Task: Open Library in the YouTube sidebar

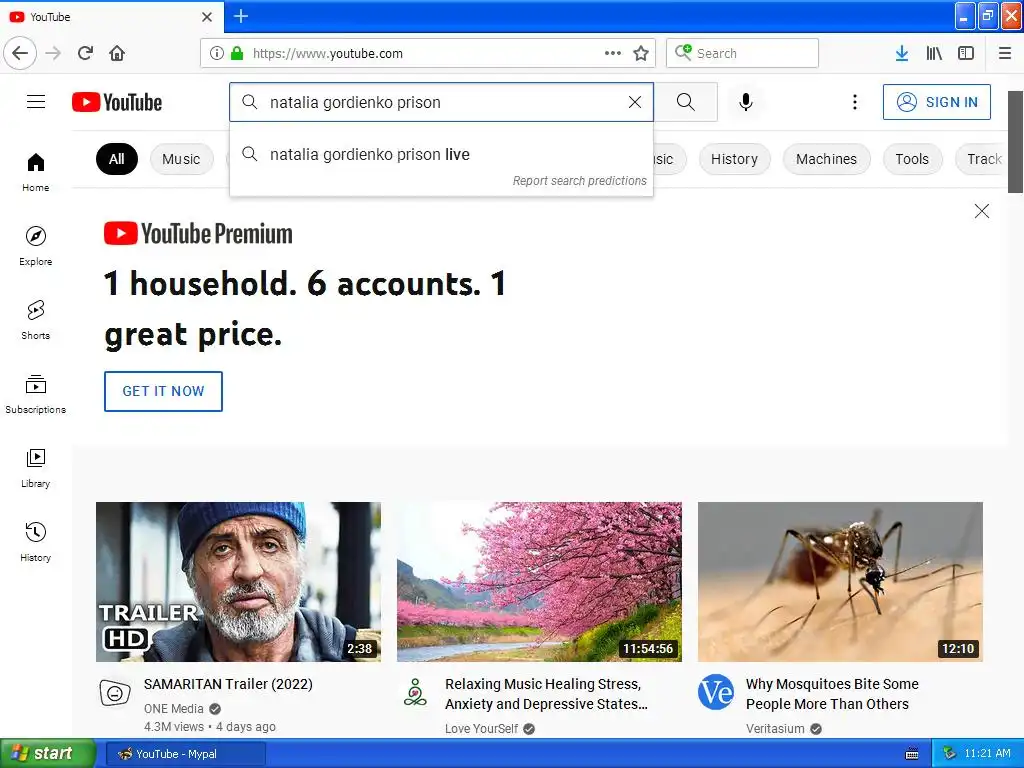Action: [36, 468]
